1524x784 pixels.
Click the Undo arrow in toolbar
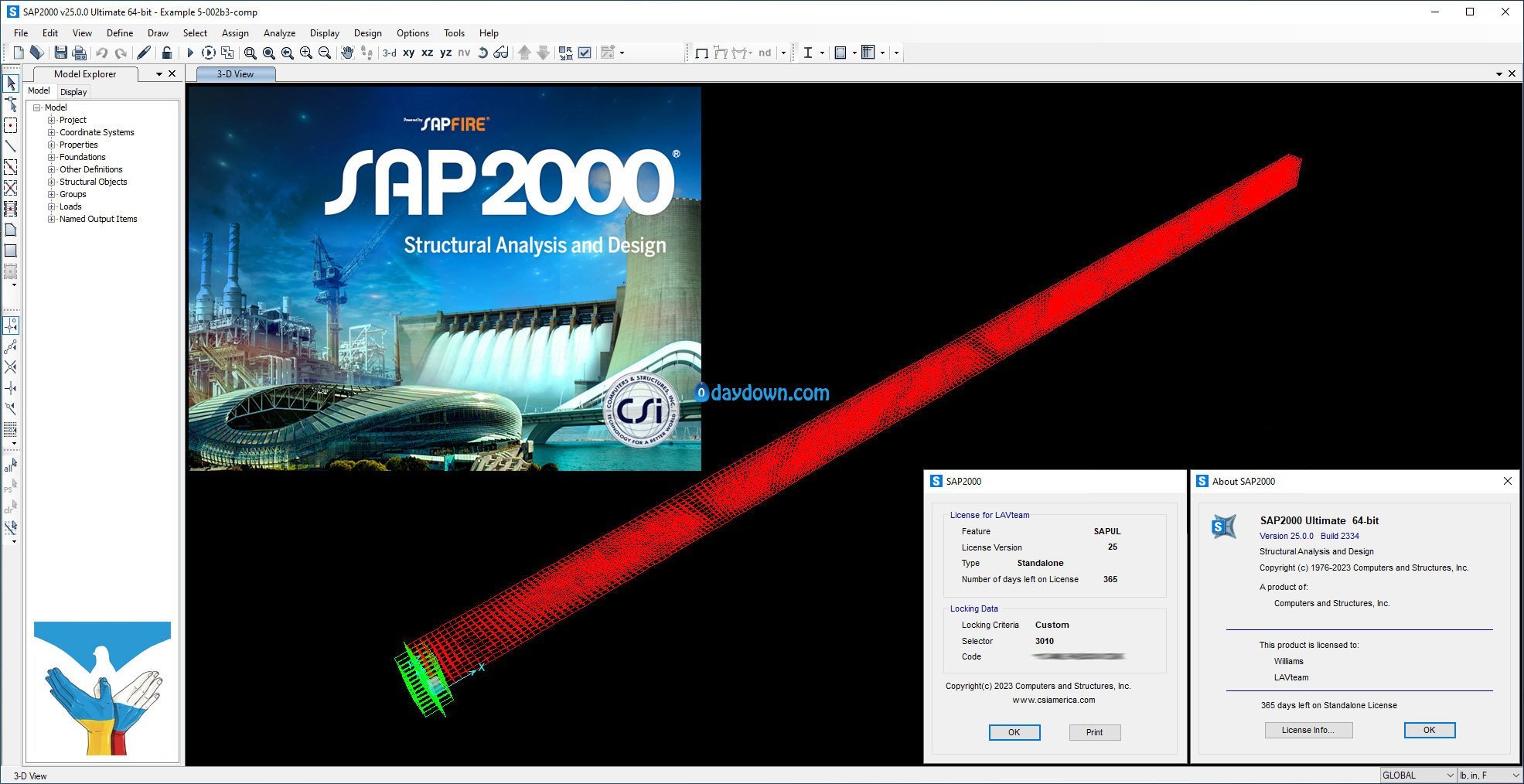(x=101, y=53)
